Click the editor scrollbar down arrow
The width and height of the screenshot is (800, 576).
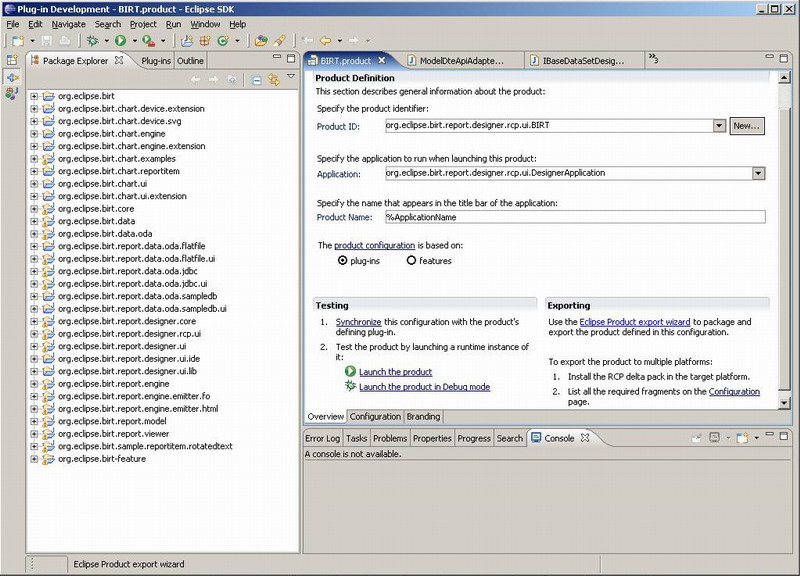(x=784, y=403)
